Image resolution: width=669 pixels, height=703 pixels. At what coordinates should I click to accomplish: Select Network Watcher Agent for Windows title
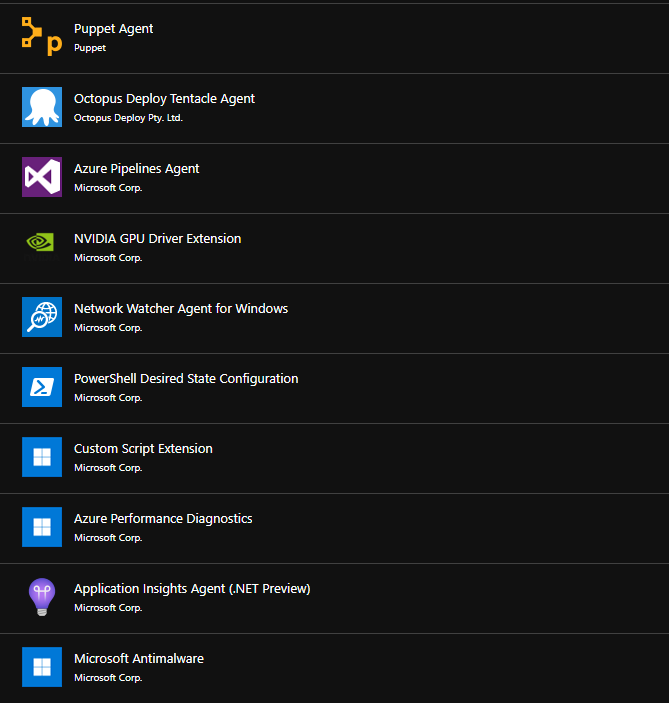coord(181,308)
